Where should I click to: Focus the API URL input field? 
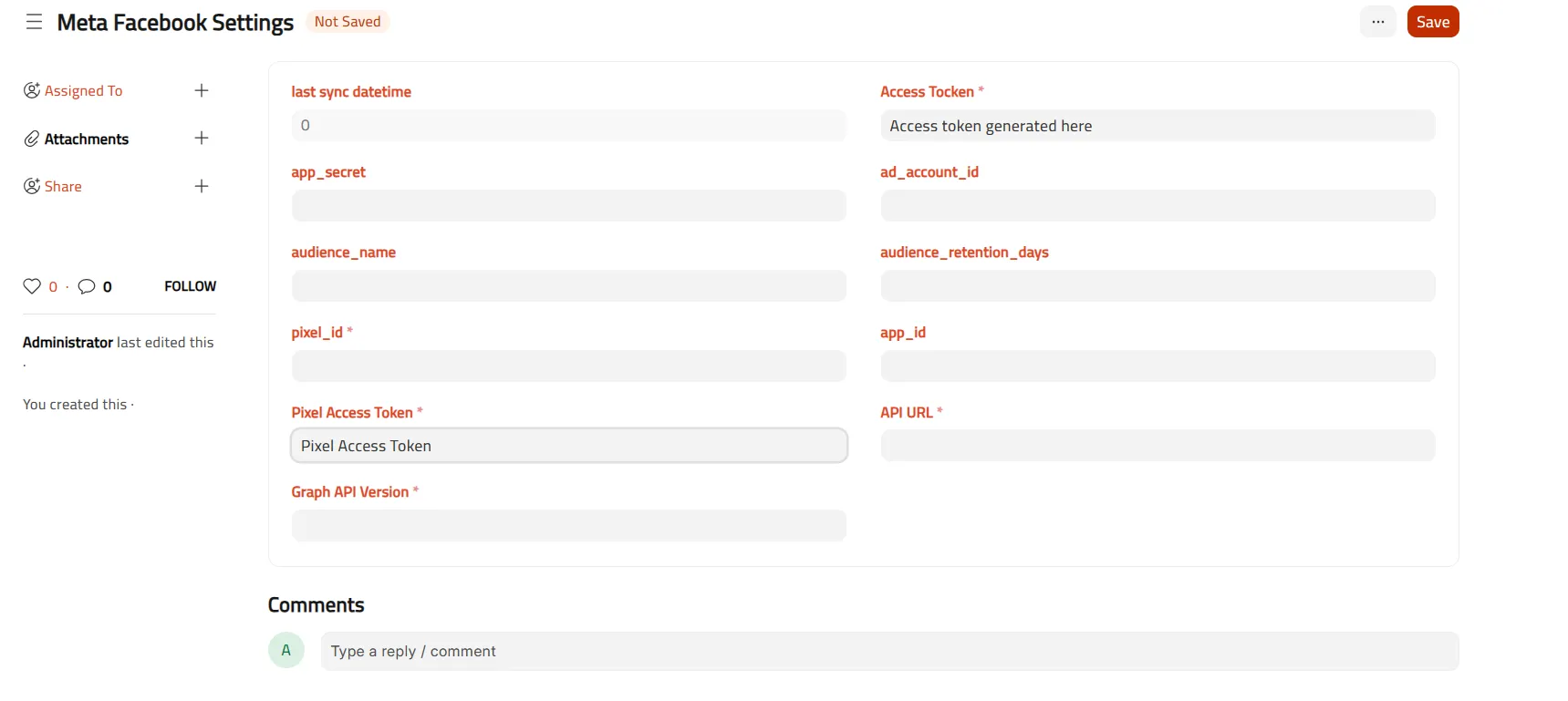1158,446
